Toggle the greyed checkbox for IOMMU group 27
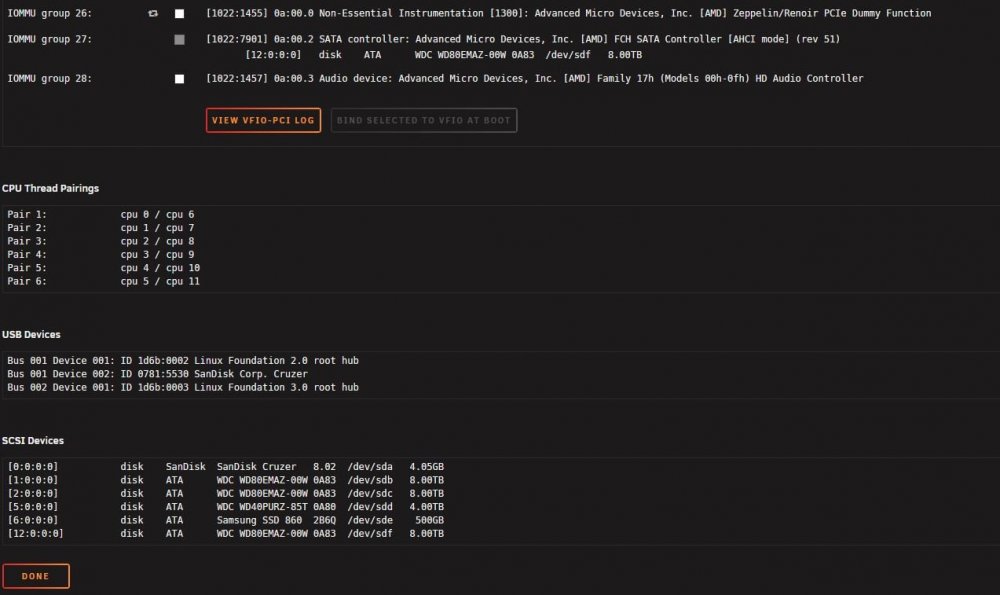 point(179,40)
